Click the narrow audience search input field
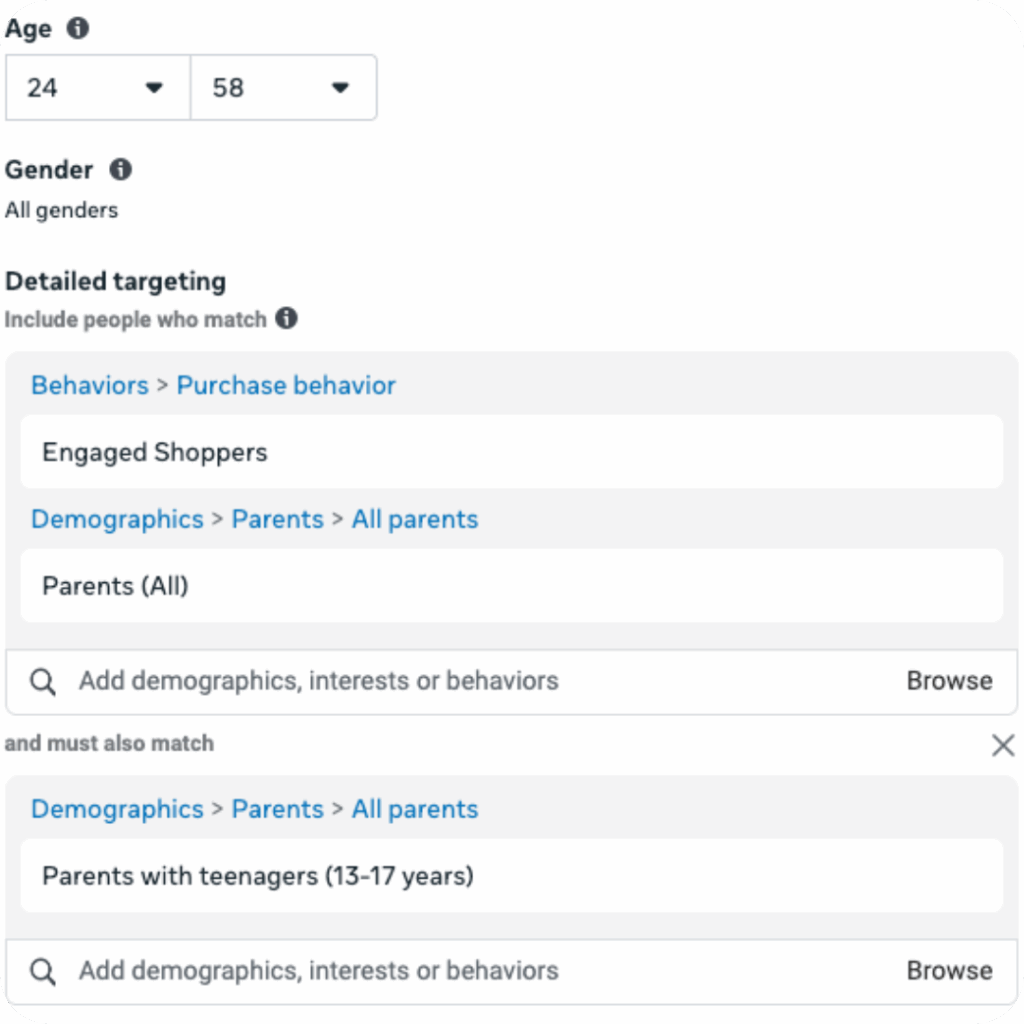The width and height of the screenshot is (1024, 1024). coord(318,970)
